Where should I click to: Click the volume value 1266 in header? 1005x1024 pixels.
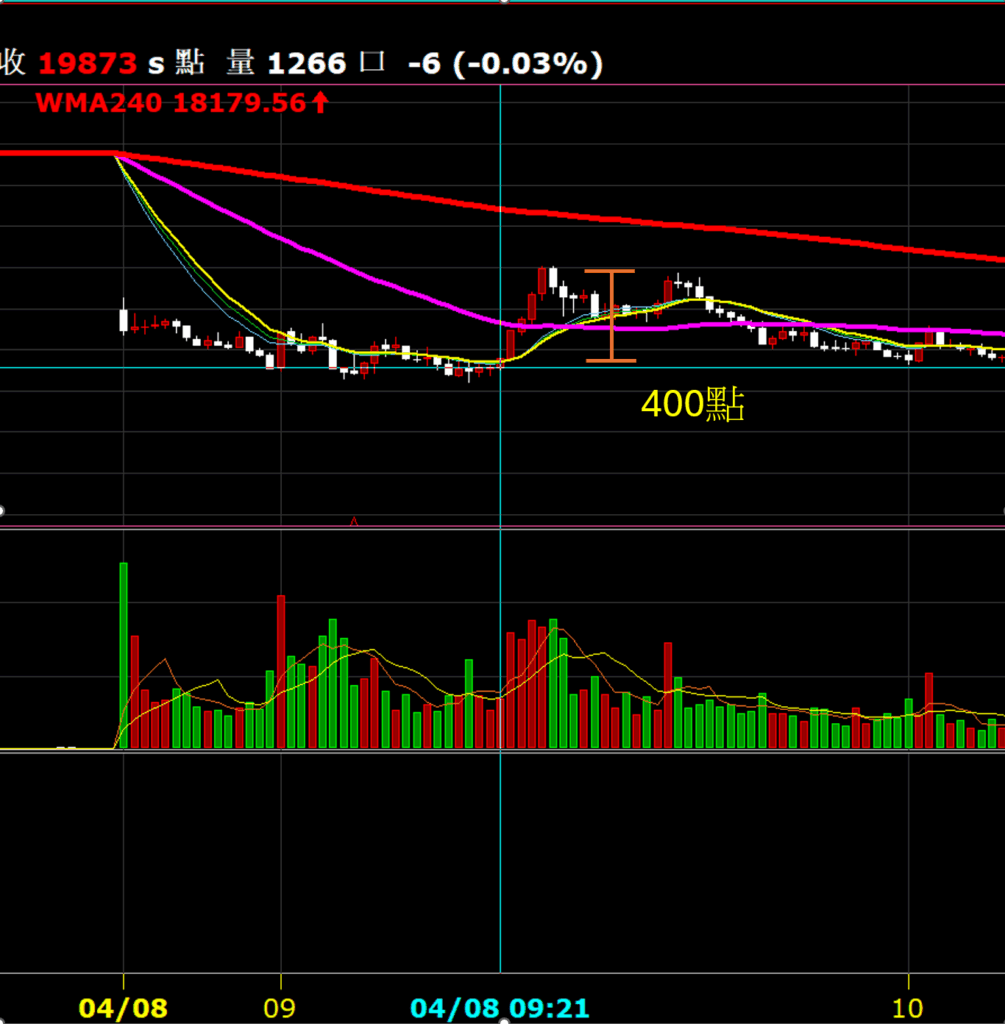[x=305, y=65]
